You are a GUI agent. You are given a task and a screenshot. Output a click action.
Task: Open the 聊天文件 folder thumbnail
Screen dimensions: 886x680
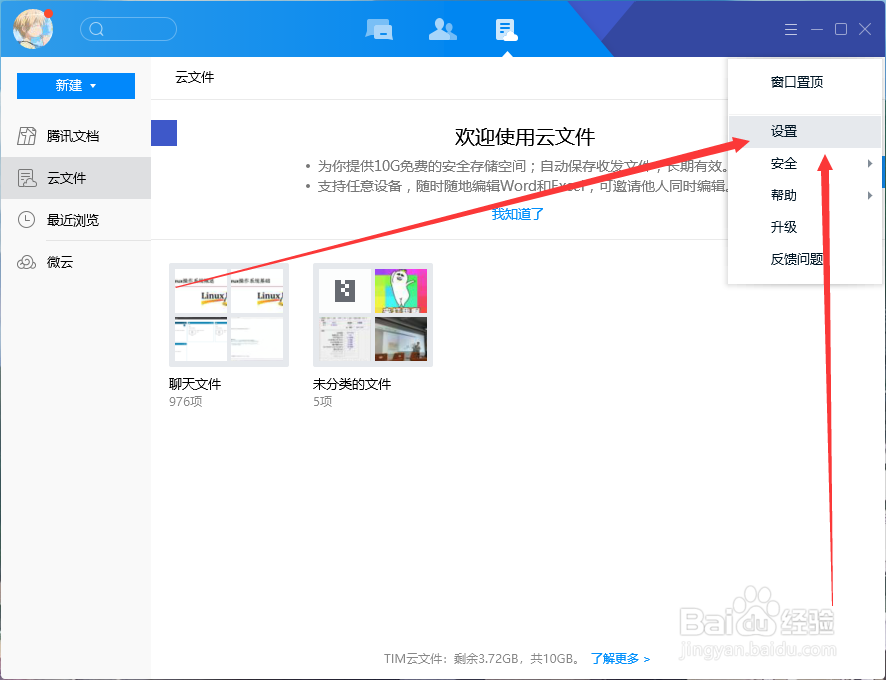coord(229,315)
